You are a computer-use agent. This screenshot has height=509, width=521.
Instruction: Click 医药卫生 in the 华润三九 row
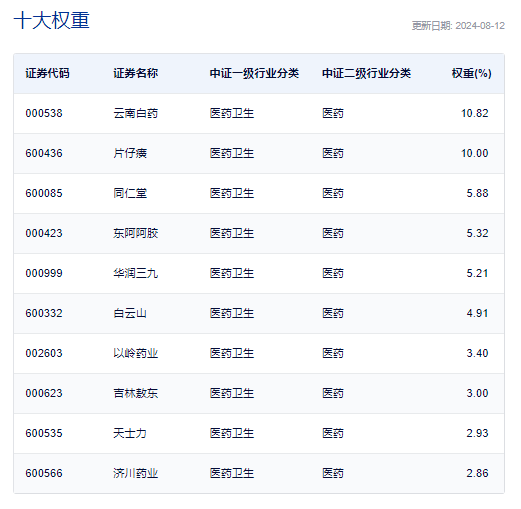(x=232, y=273)
